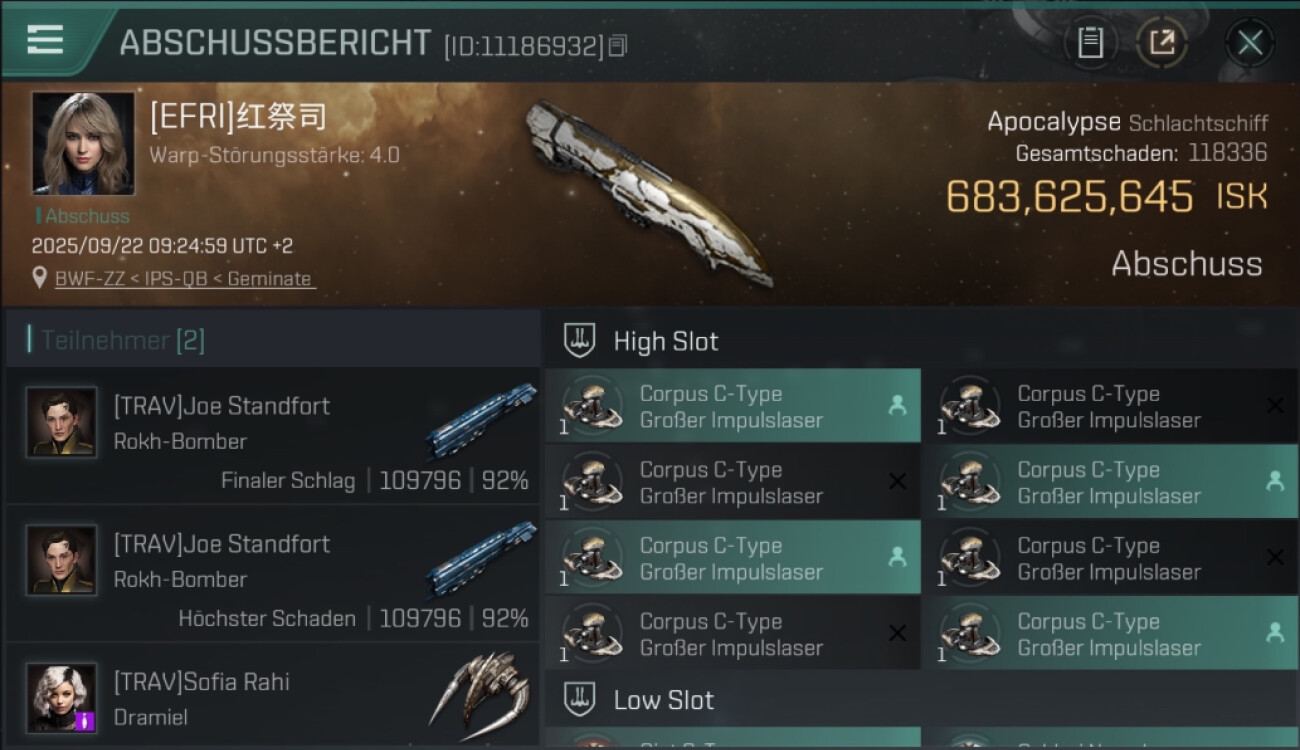1300x750 pixels.
Task: Click the High Slot shield icon
Action: tap(579, 340)
